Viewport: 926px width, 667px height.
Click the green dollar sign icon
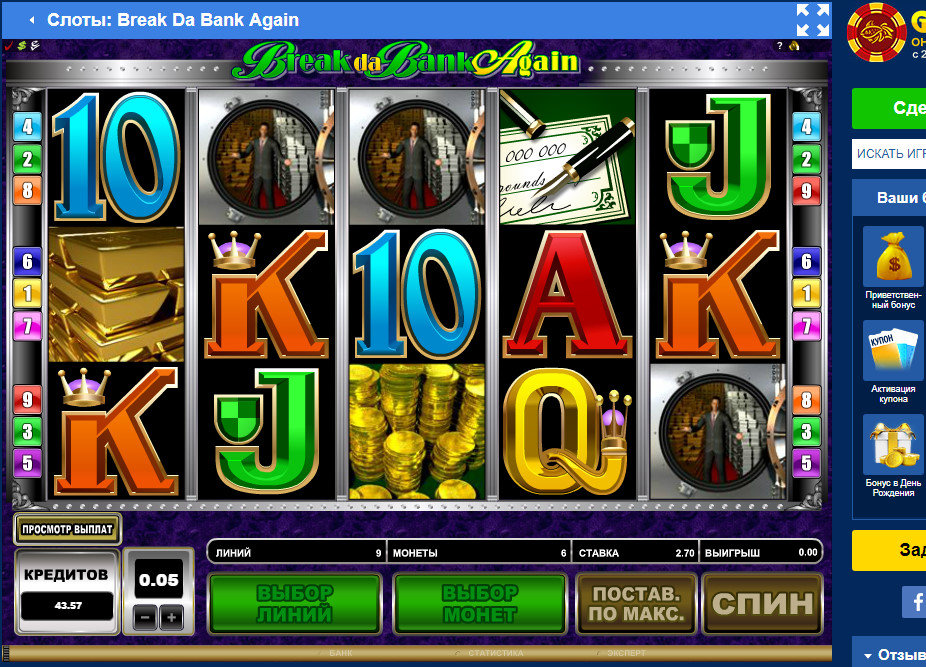click(x=22, y=45)
